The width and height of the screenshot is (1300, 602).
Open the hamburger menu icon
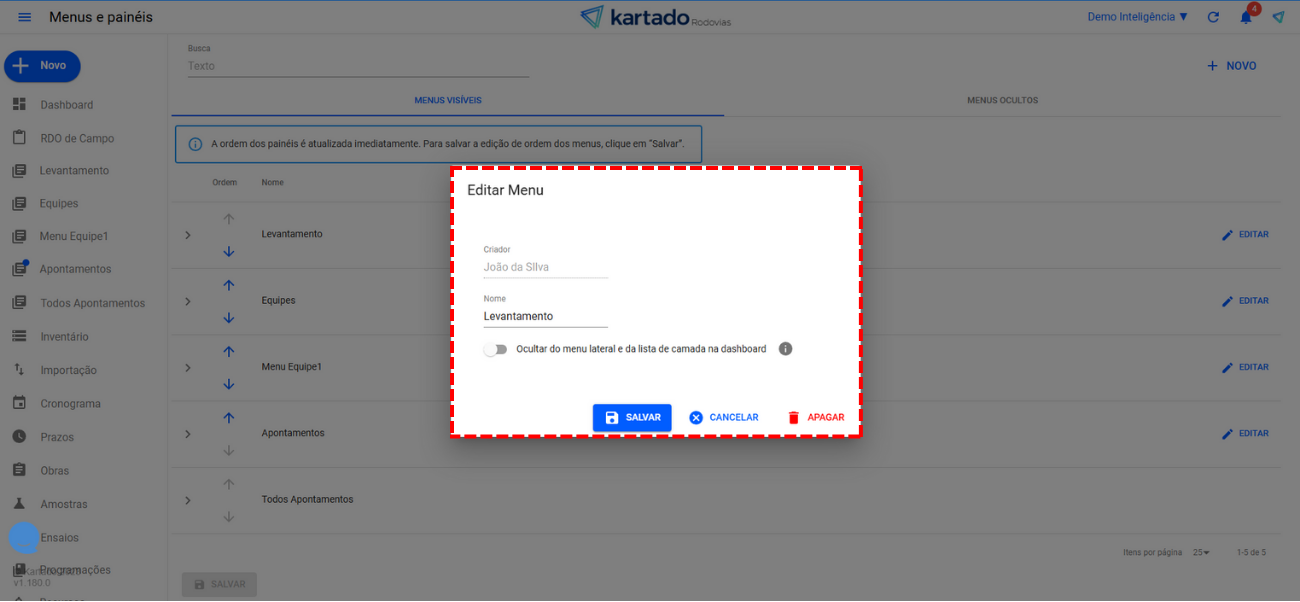pyautogui.click(x=25, y=17)
